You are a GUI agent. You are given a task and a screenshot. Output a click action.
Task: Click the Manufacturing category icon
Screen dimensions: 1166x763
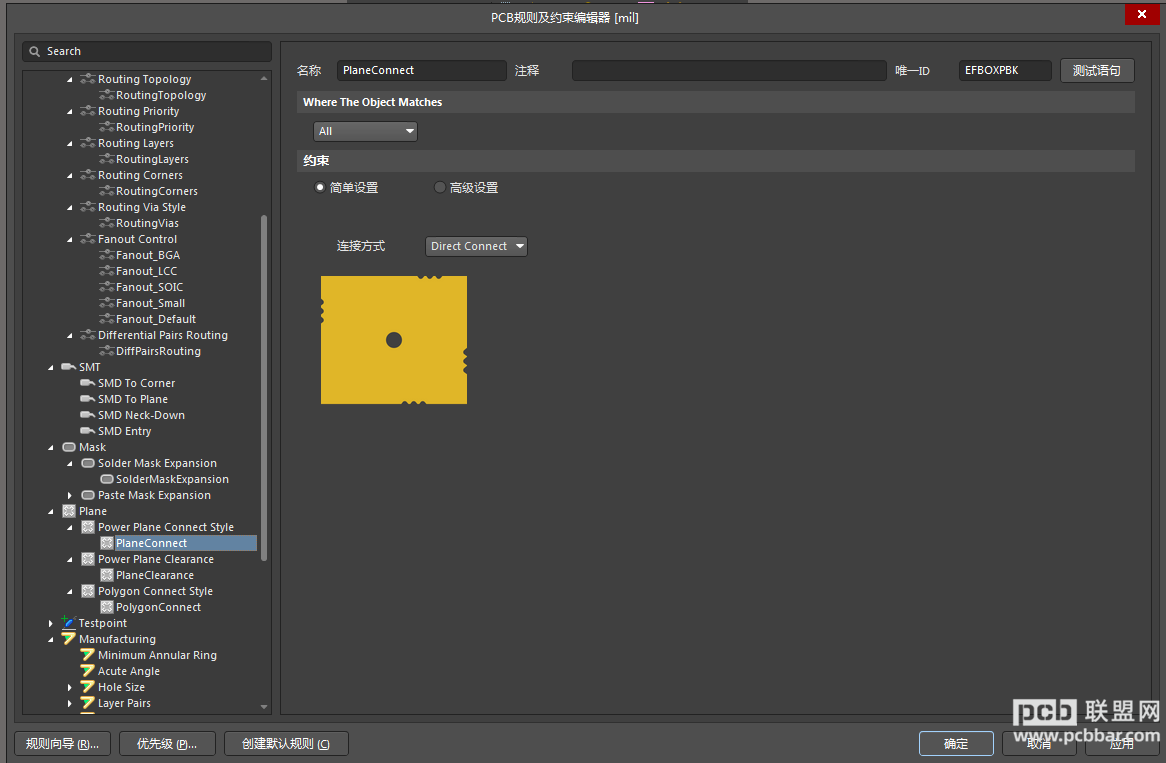point(68,639)
